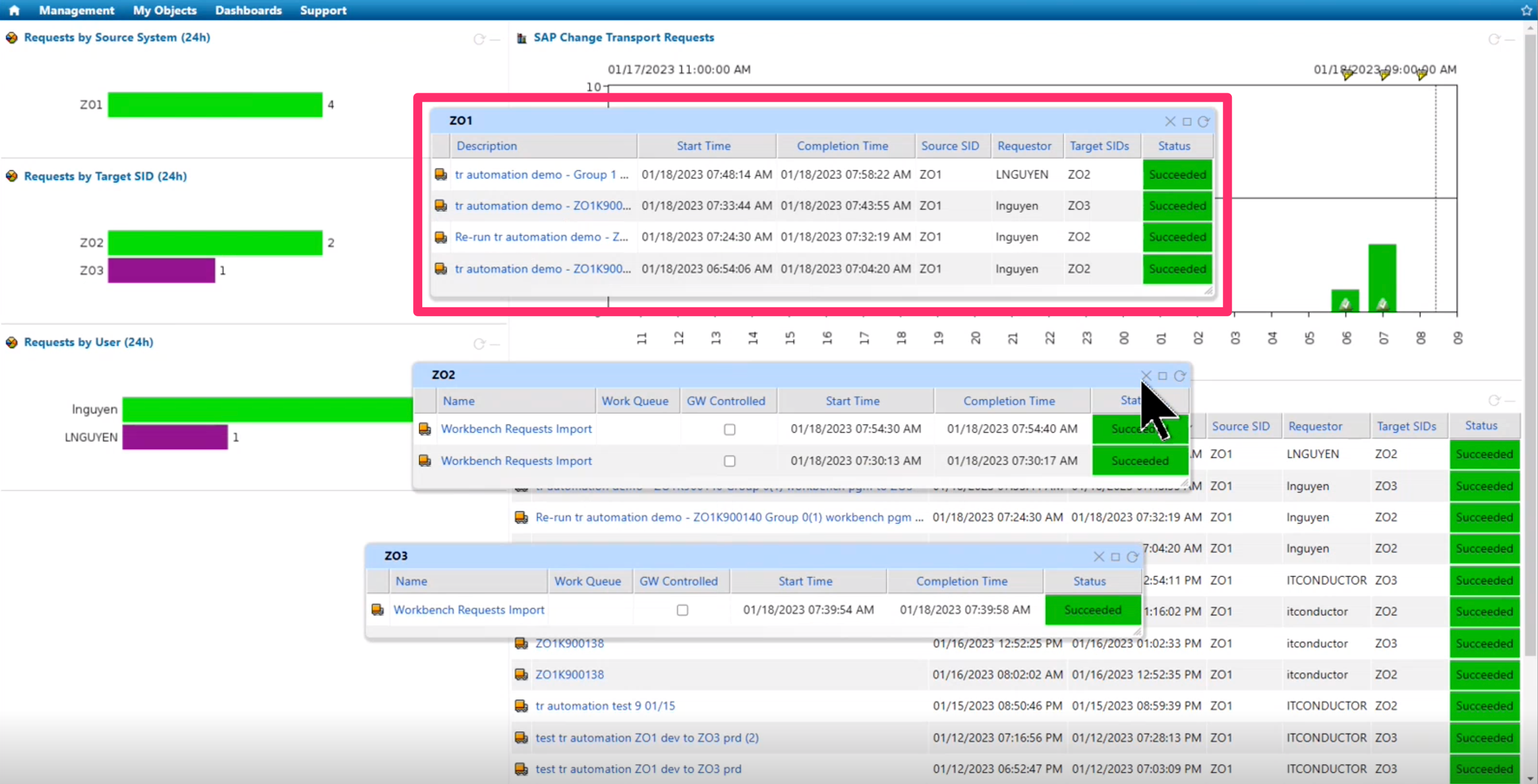Click the star icon at top right

pos(1526,10)
